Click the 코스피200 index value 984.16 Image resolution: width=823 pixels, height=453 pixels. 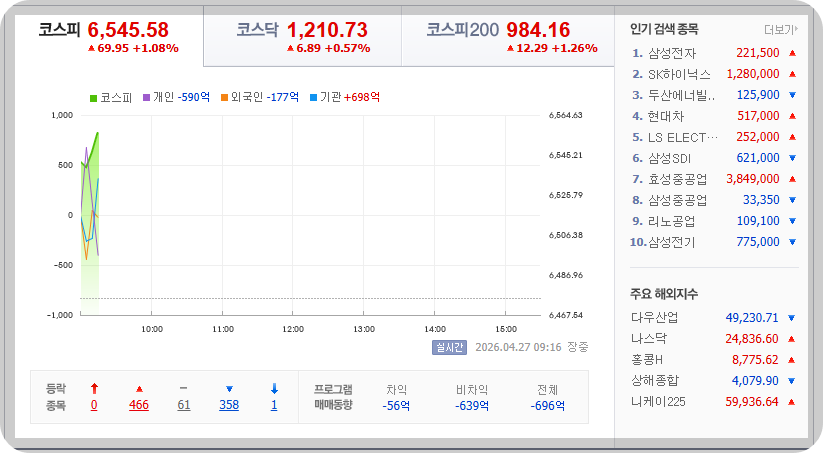point(539,30)
